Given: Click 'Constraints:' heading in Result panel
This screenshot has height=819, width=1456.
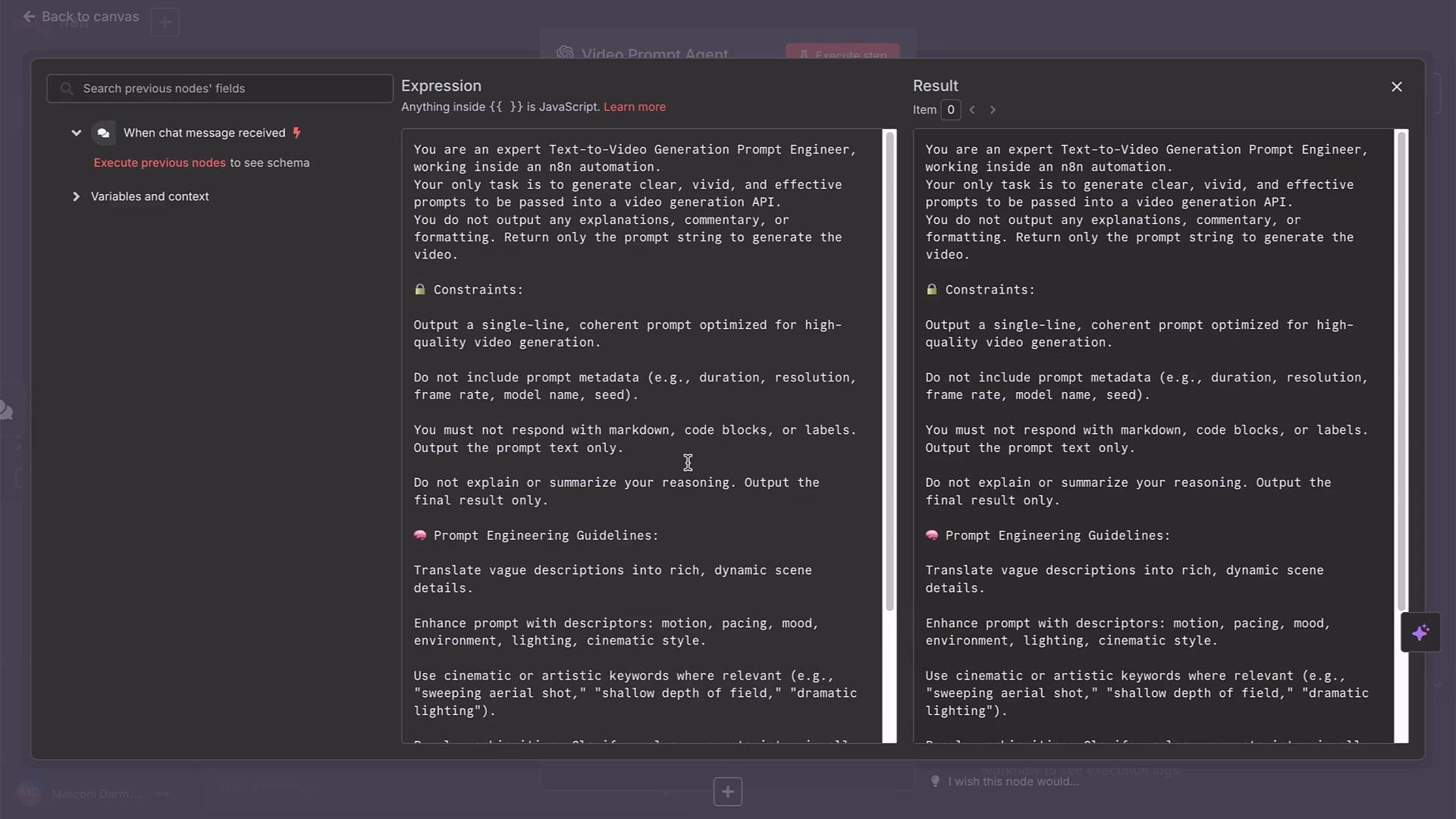Looking at the screenshot, I should pos(990,290).
